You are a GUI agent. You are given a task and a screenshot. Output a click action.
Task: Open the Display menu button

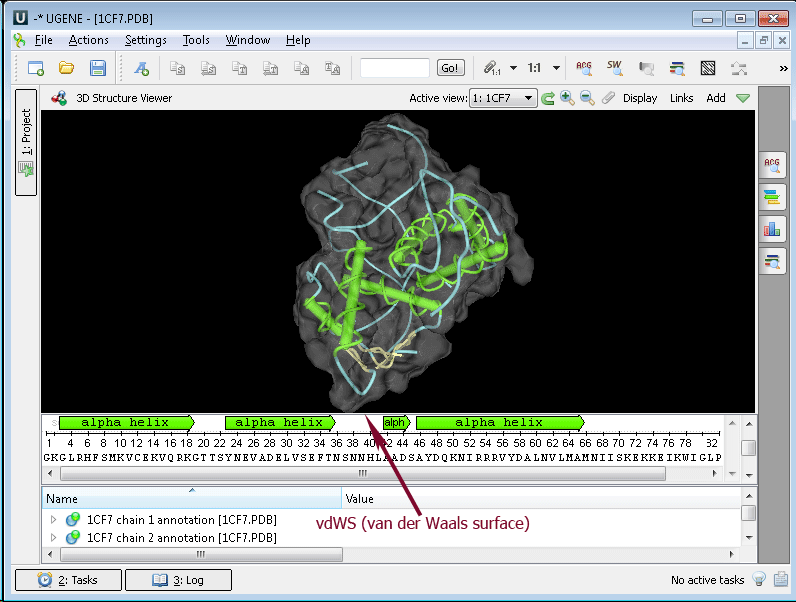point(640,98)
